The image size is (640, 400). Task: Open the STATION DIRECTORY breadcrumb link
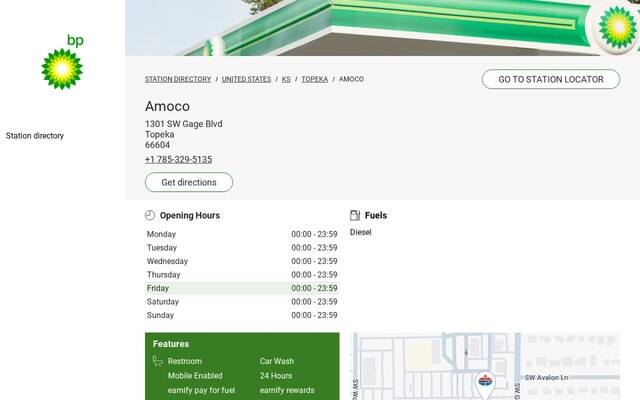(x=178, y=79)
